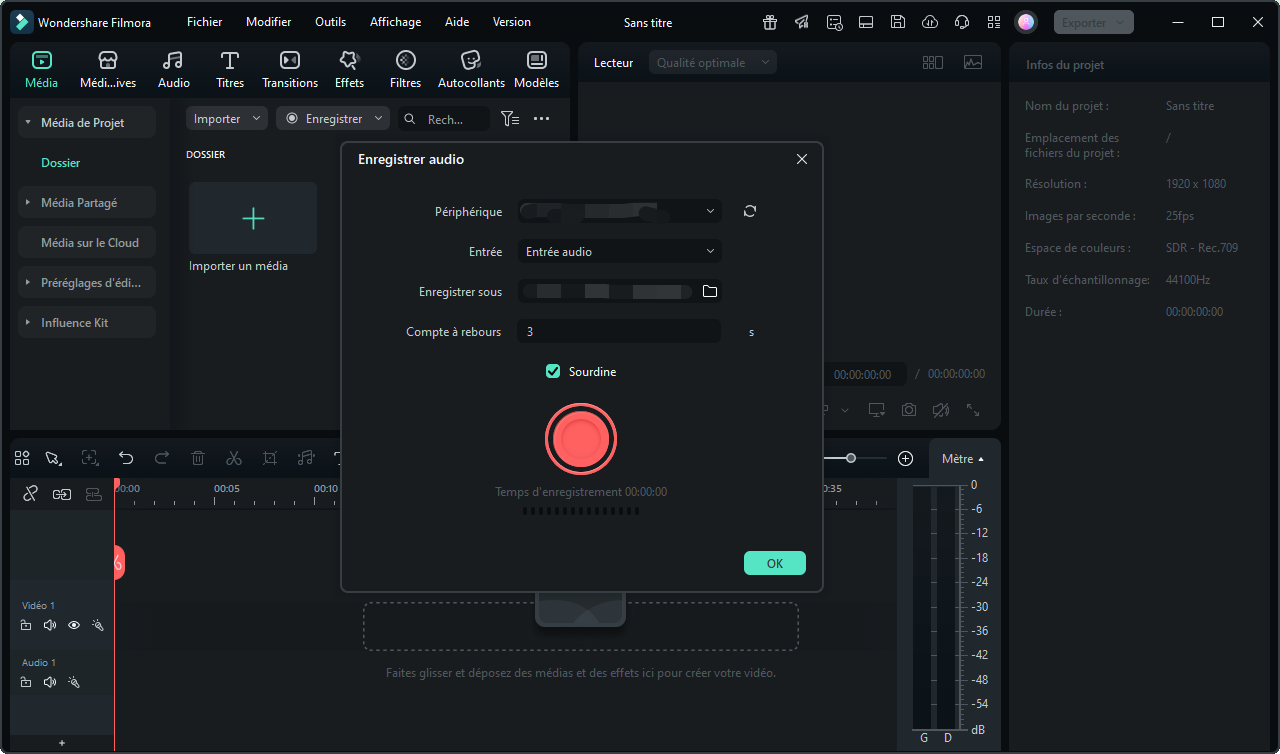This screenshot has width=1280, height=754.
Task: Zoom in the timeline with plus icon
Action: pyautogui.click(x=906, y=458)
